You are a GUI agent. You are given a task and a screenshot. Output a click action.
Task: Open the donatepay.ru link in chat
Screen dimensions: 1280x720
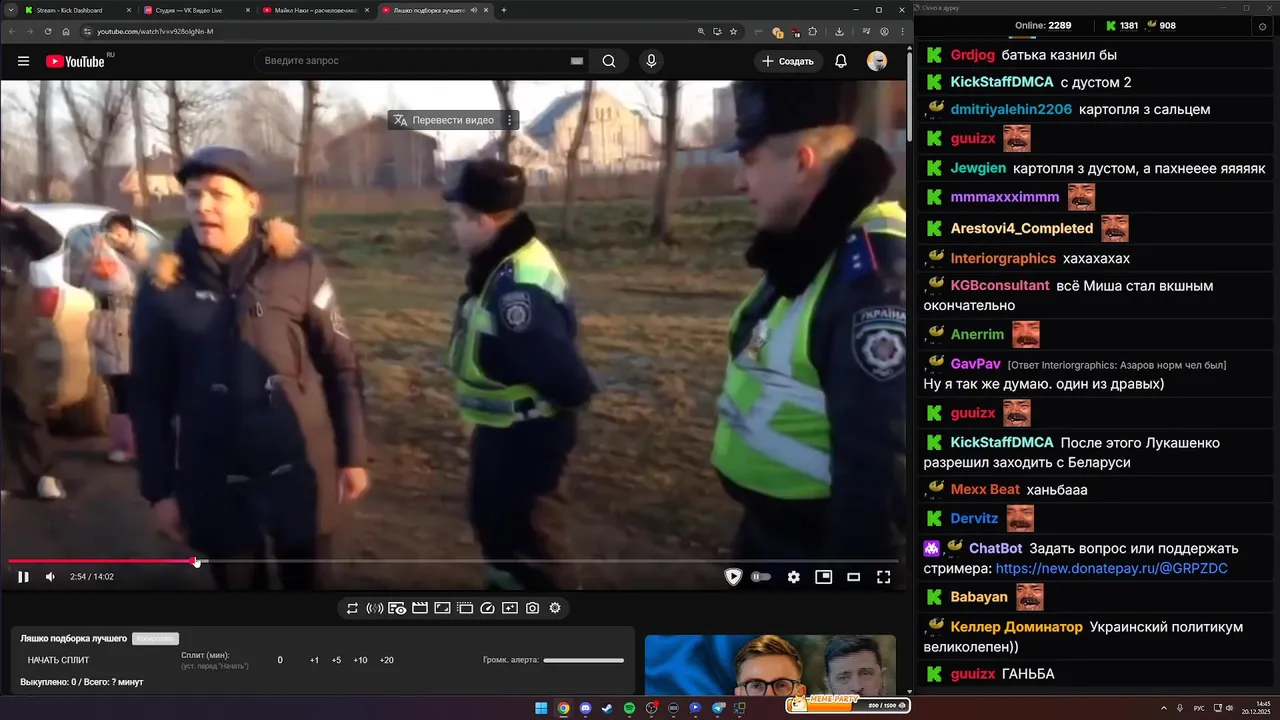coord(1111,568)
